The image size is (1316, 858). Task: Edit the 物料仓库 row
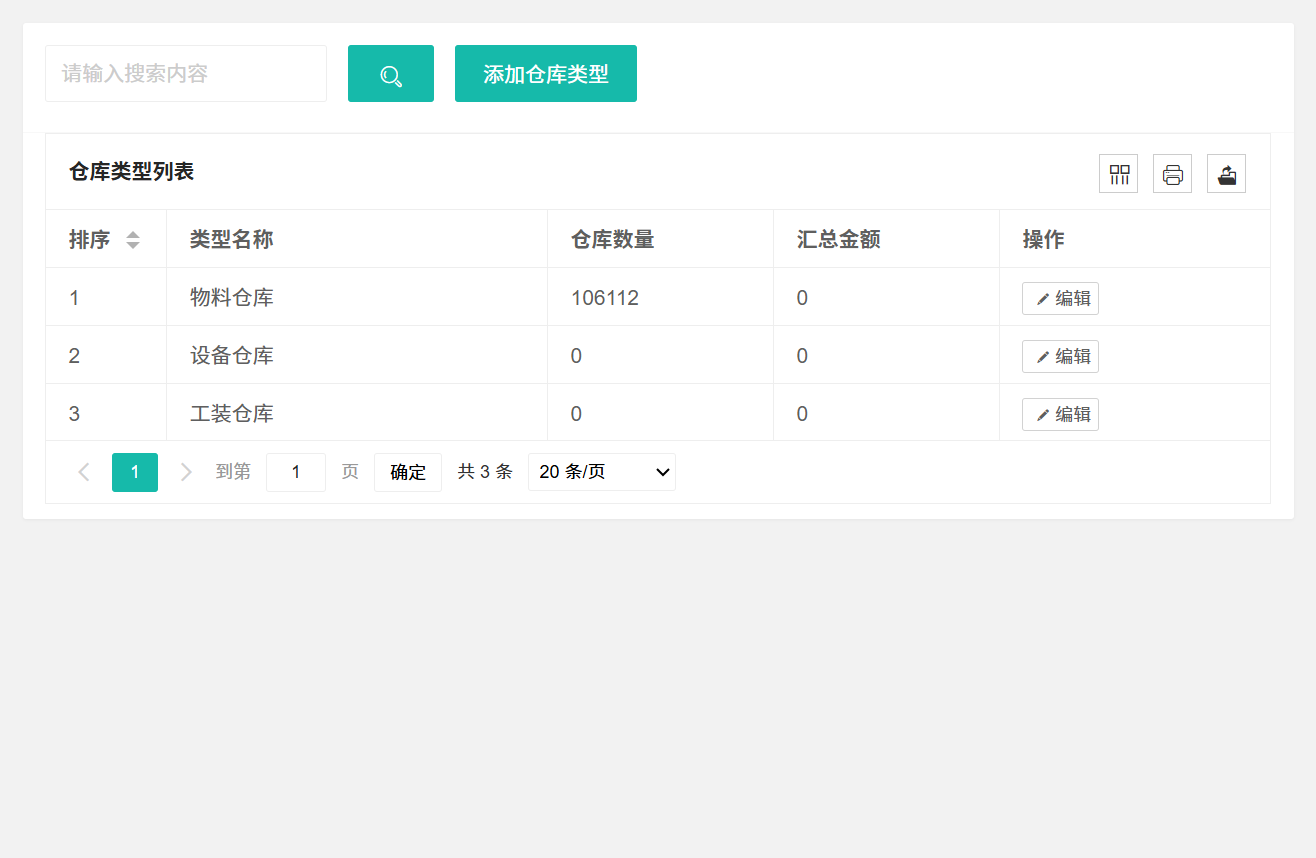[1060, 298]
